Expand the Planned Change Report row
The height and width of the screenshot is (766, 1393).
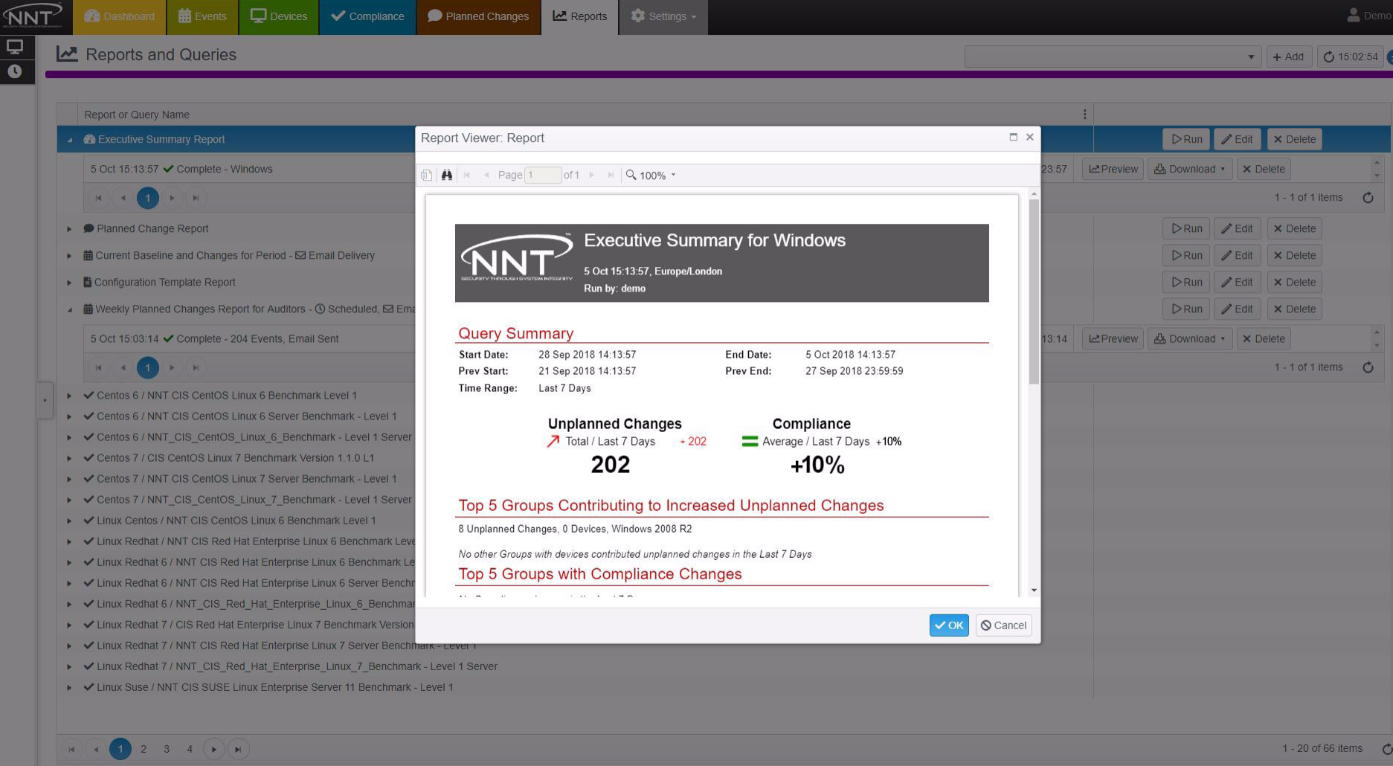point(70,229)
